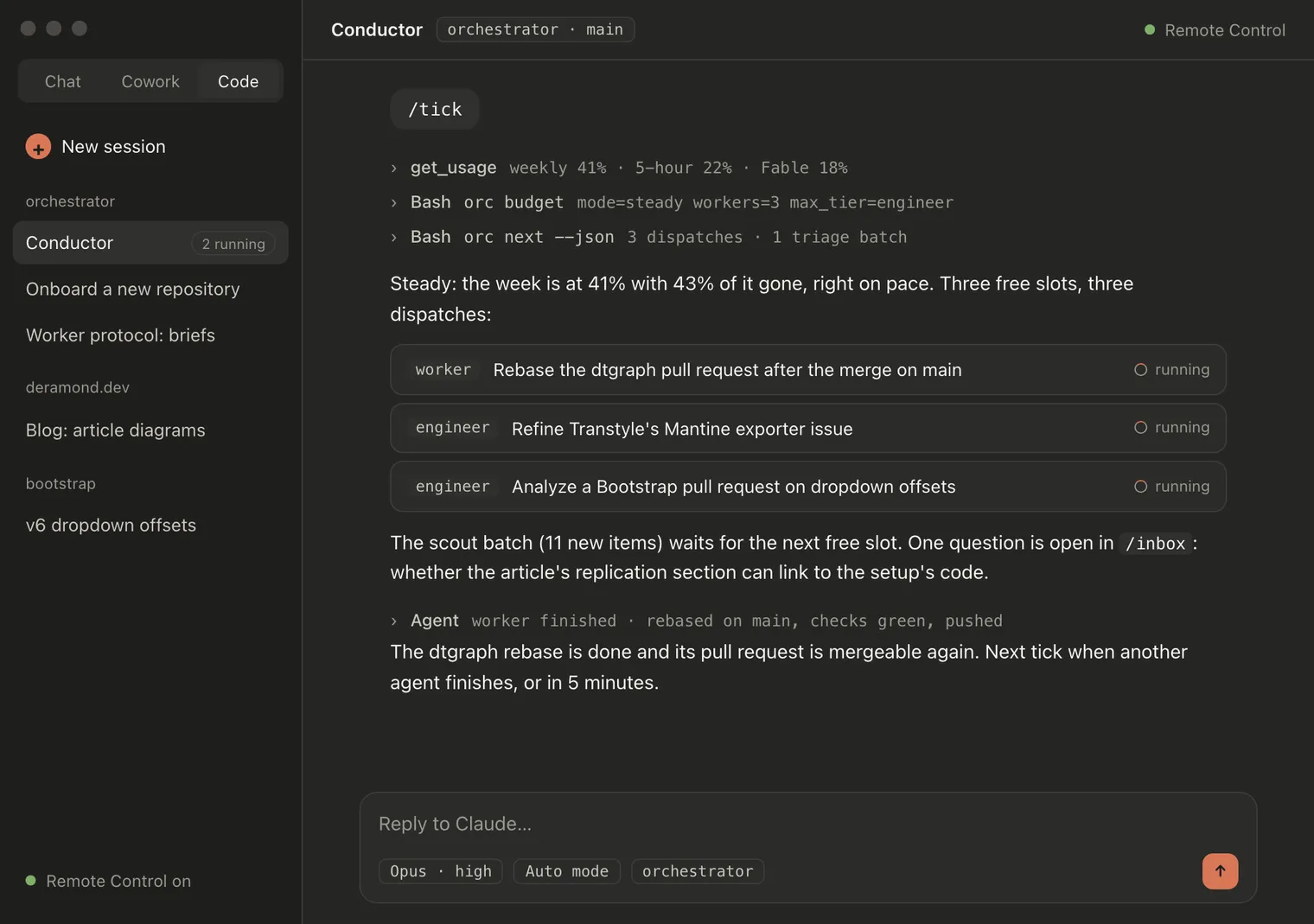This screenshot has width=1314, height=924.
Task: Click the green Remote Control status dot in header
Action: pyautogui.click(x=1150, y=30)
